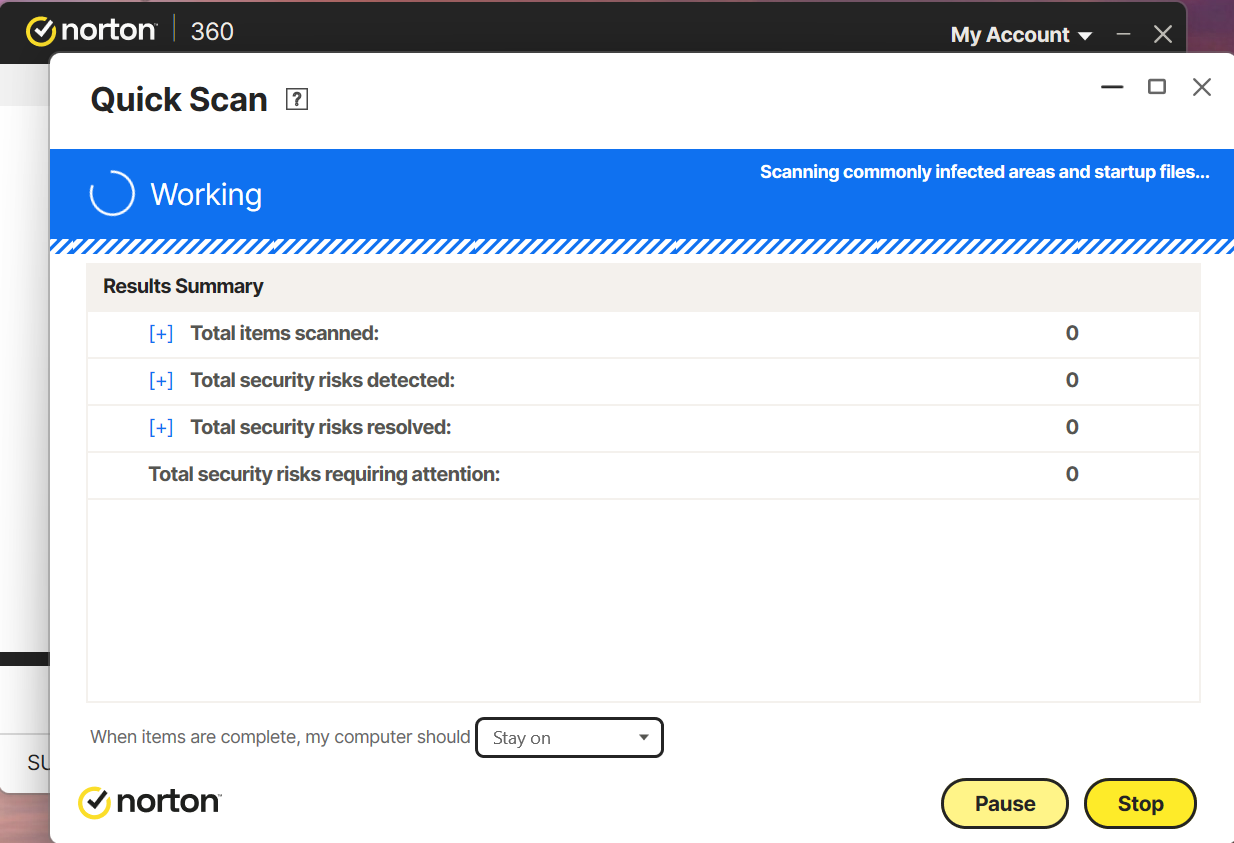Open the Quick Scan help icon

(297, 99)
